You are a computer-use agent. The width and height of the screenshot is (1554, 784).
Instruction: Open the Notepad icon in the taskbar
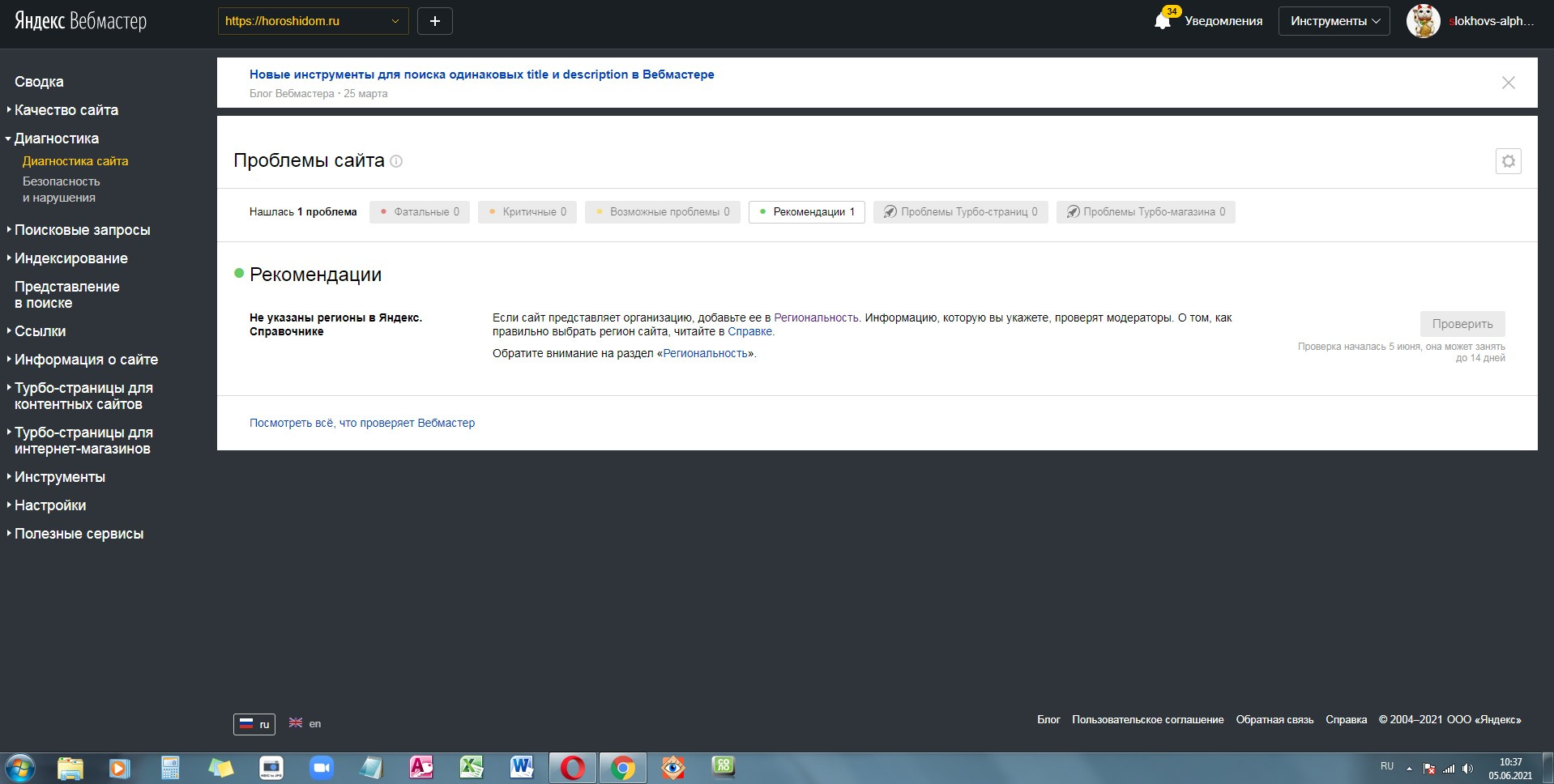click(371, 768)
